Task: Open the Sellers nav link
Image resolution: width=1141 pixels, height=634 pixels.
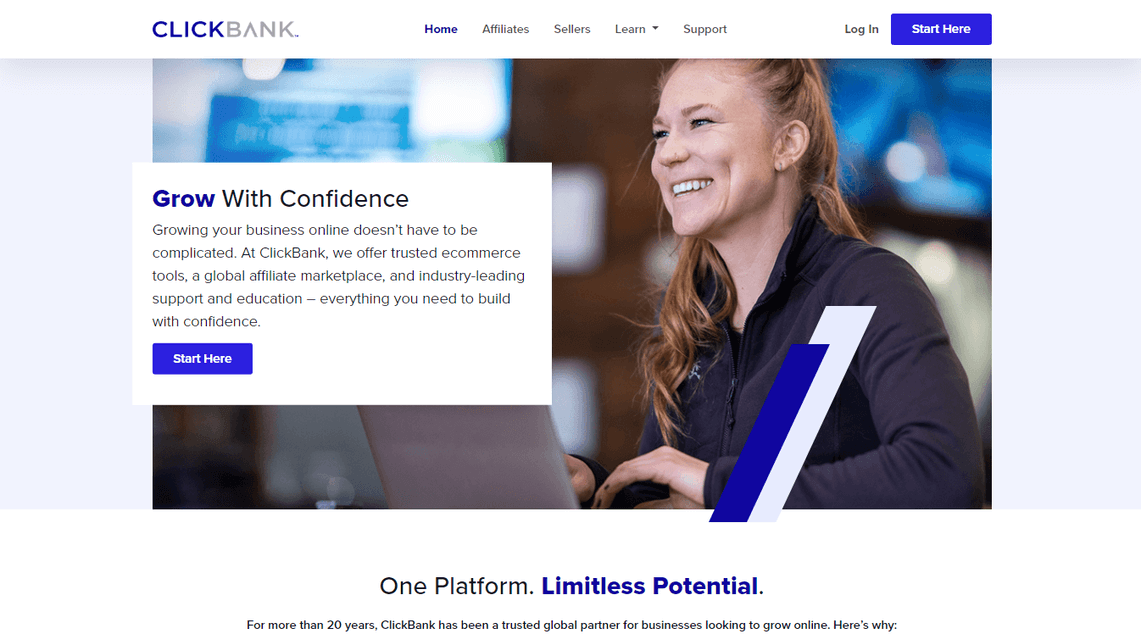Action: [x=572, y=29]
